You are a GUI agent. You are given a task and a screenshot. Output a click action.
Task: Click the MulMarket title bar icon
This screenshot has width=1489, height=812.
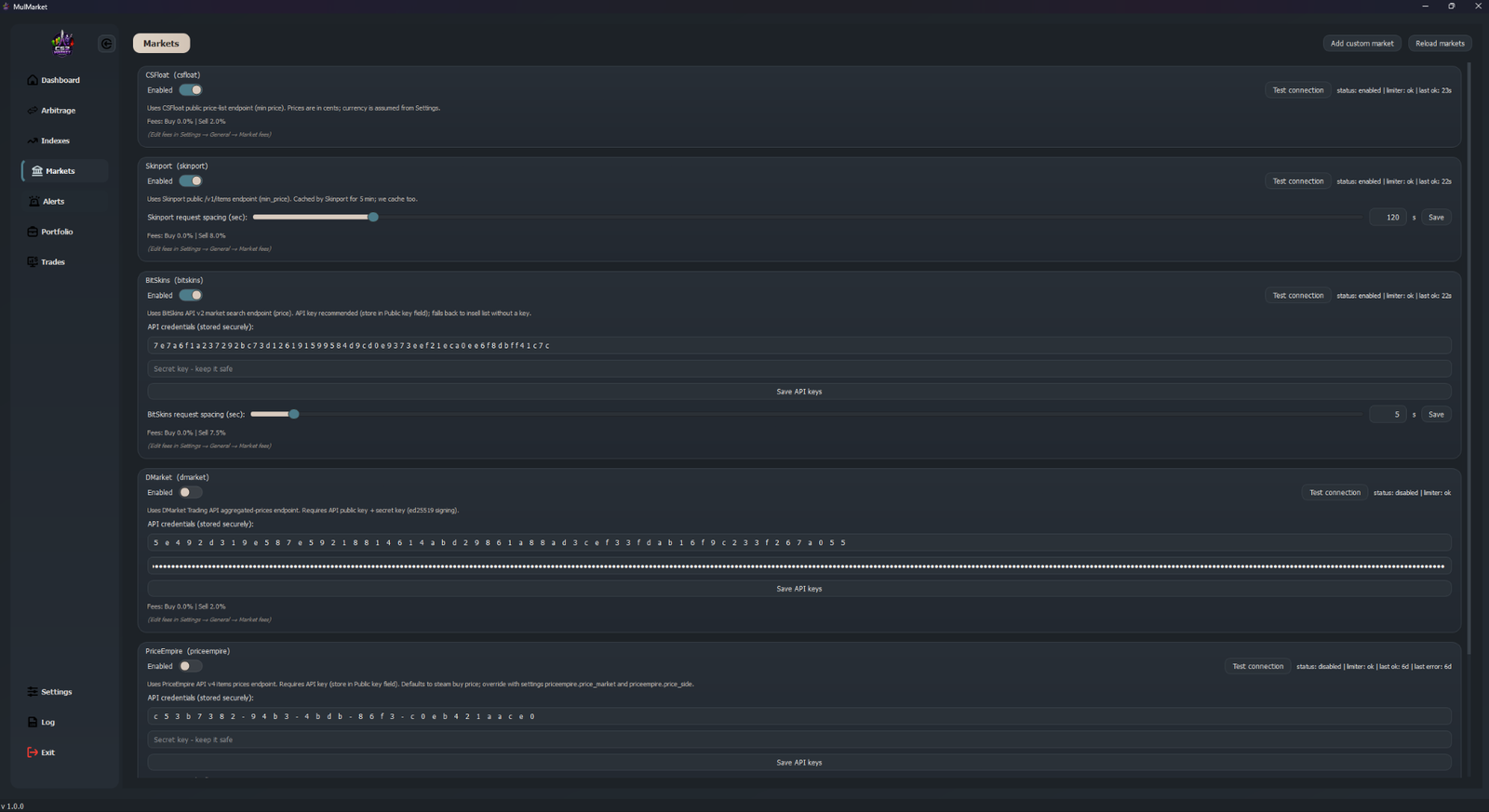pos(6,7)
